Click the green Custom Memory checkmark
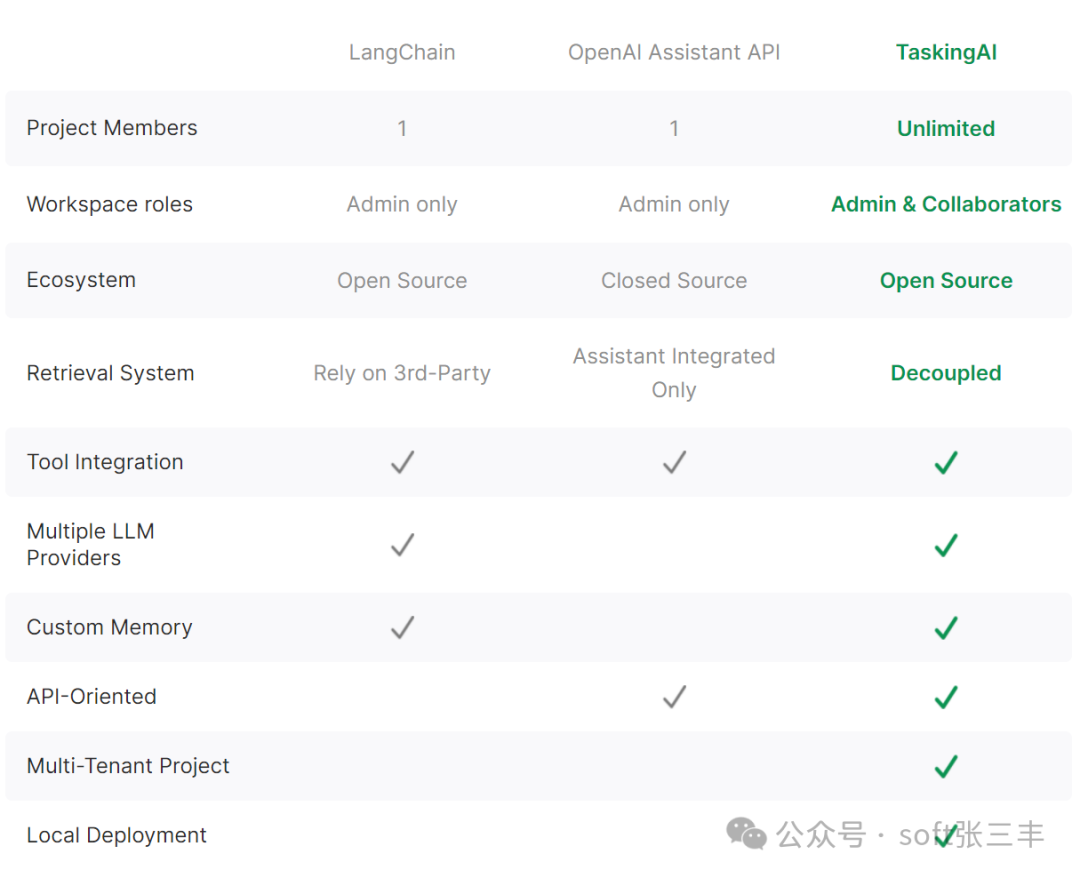This screenshot has width=1080, height=878. (946, 628)
